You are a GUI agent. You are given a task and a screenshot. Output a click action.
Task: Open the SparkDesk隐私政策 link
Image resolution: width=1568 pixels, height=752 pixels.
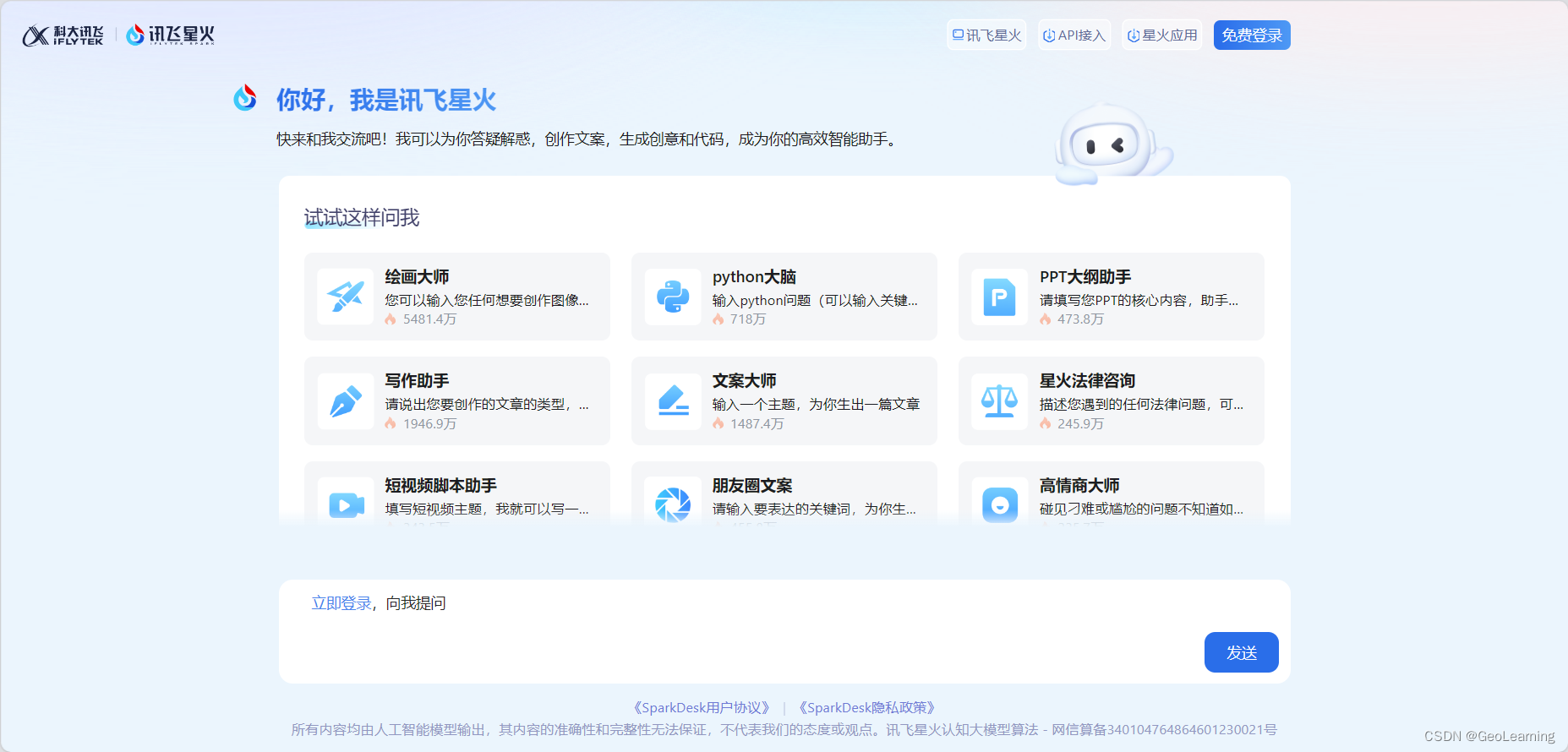pos(866,708)
